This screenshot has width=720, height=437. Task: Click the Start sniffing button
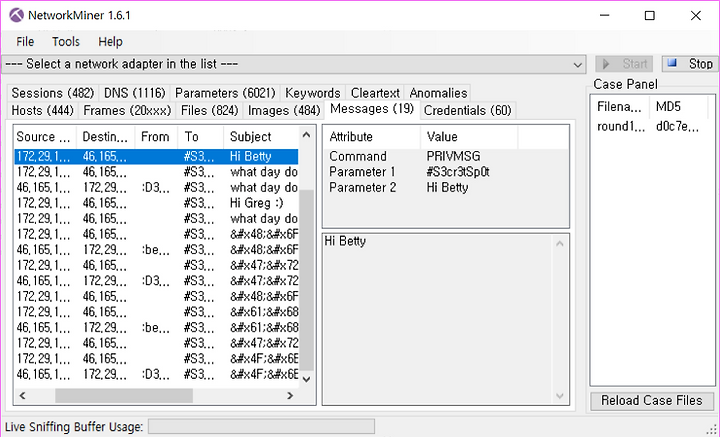625,64
